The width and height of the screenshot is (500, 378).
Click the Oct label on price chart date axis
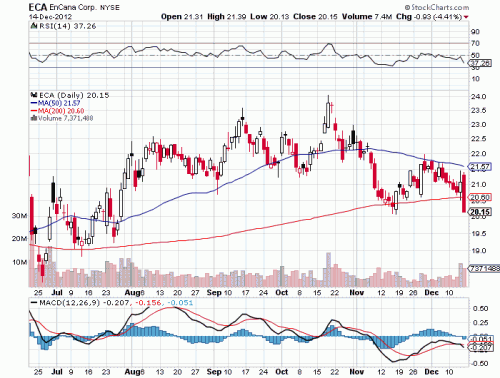(x=282, y=292)
